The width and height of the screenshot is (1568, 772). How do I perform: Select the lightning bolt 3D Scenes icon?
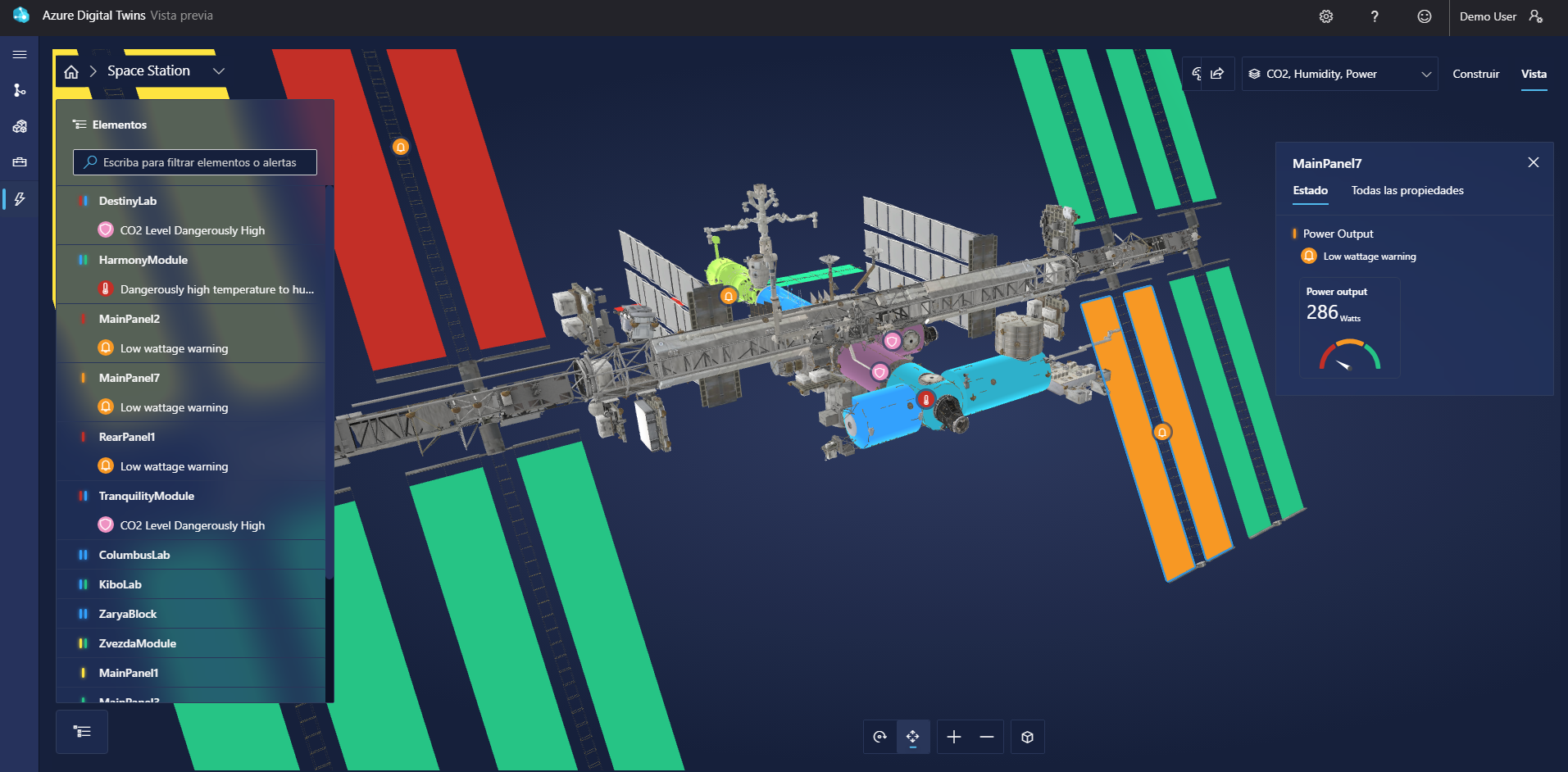[x=20, y=199]
